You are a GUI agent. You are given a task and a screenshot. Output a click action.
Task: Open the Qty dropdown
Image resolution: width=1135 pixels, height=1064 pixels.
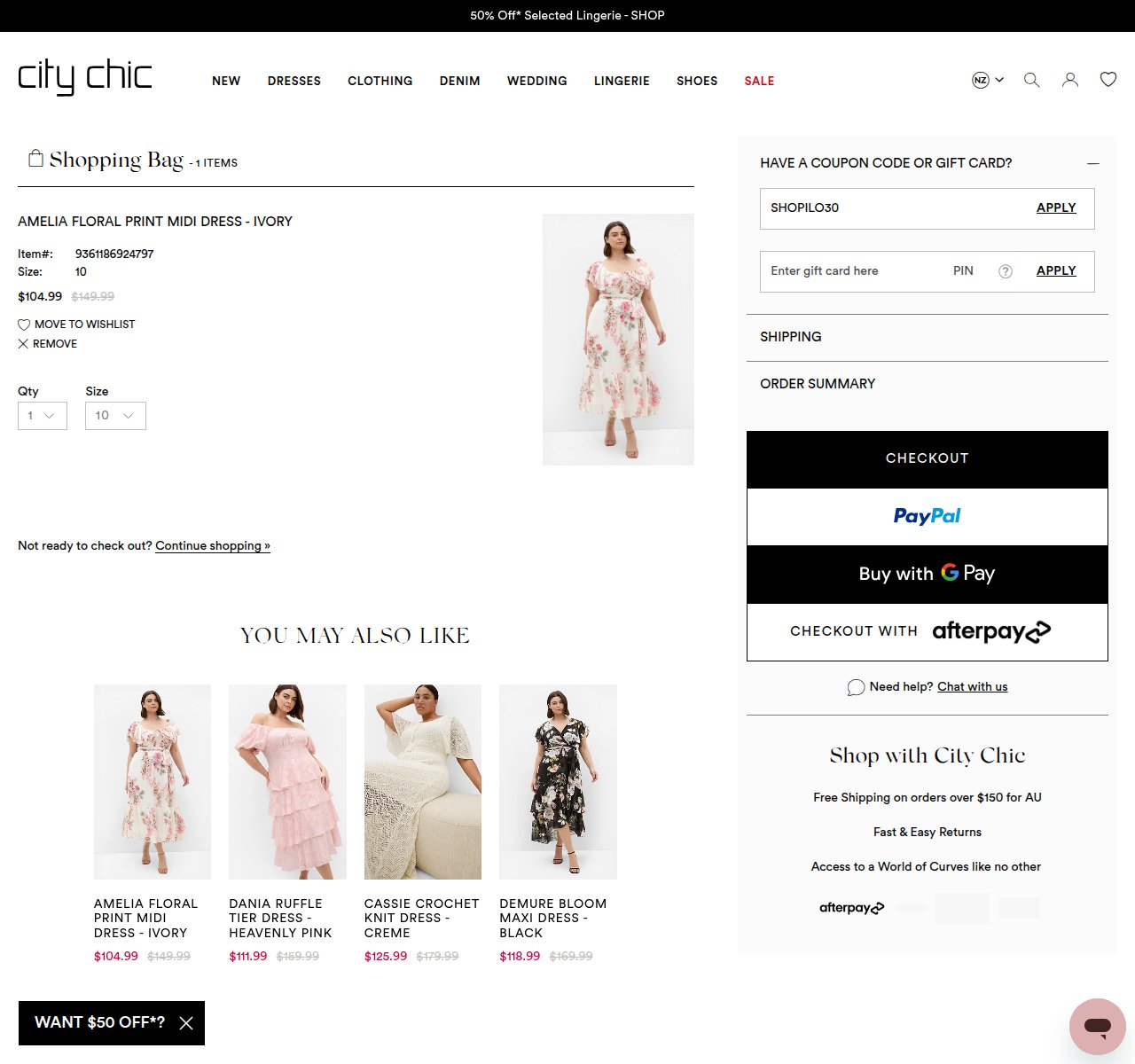tap(43, 416)
